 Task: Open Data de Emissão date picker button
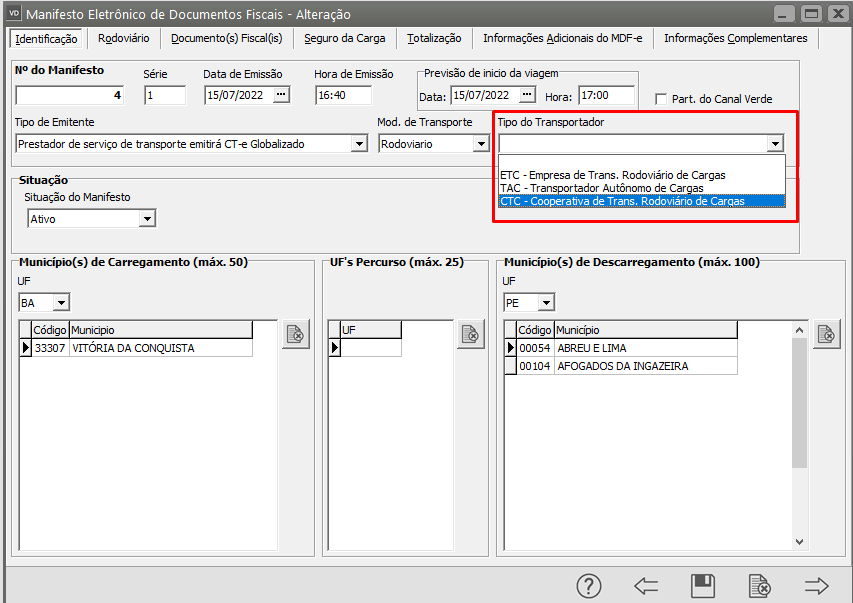[281, 95]
